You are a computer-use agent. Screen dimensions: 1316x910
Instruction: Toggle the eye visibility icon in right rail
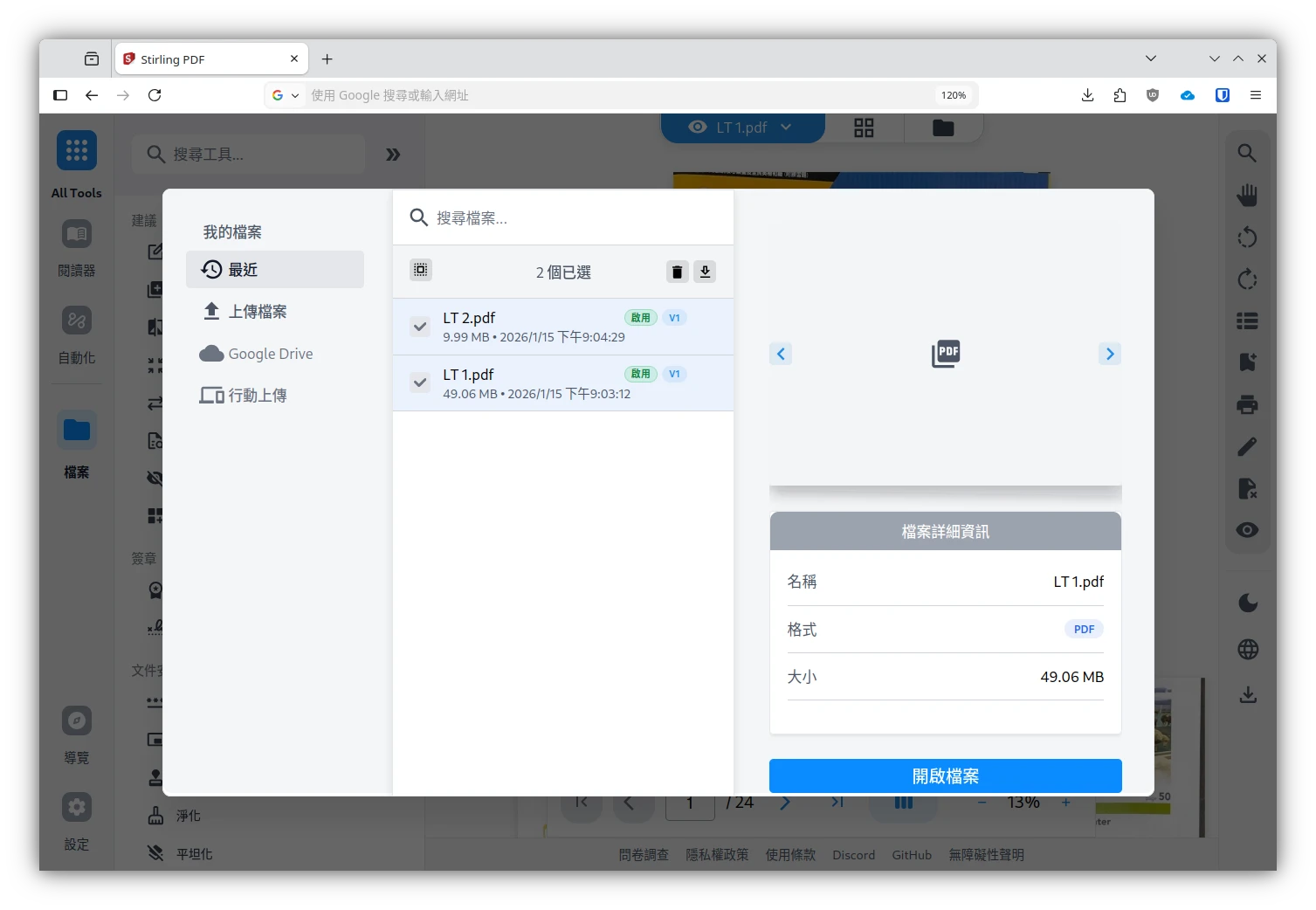coord(1247,530)
